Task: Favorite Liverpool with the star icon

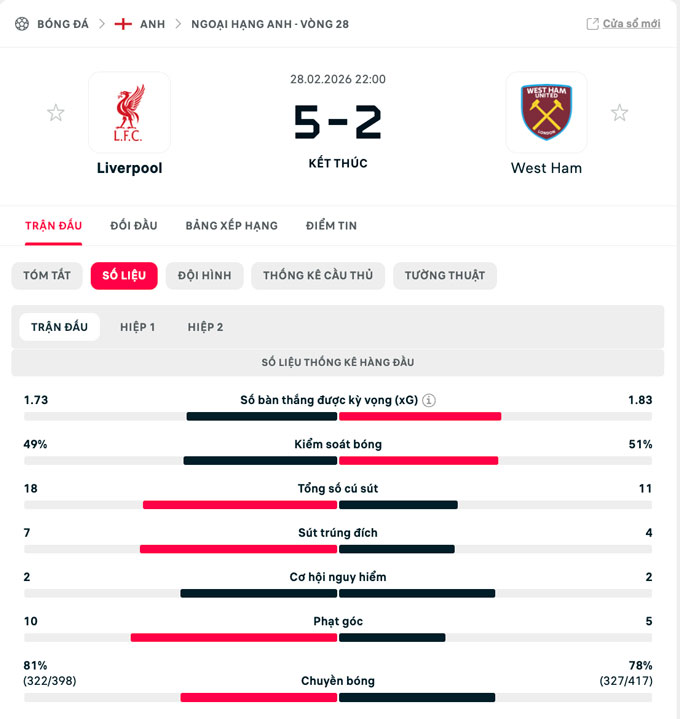Action: click(x=56, y=113)
